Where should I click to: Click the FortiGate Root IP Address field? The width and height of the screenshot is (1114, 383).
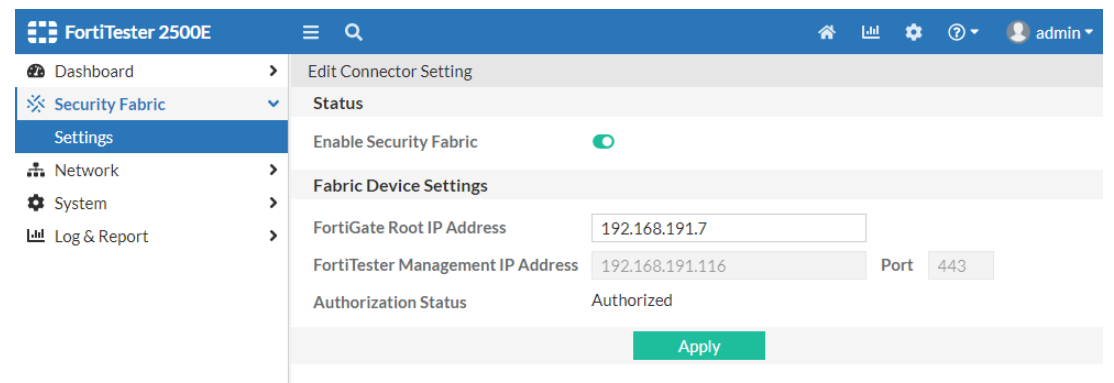click(728, 228)
